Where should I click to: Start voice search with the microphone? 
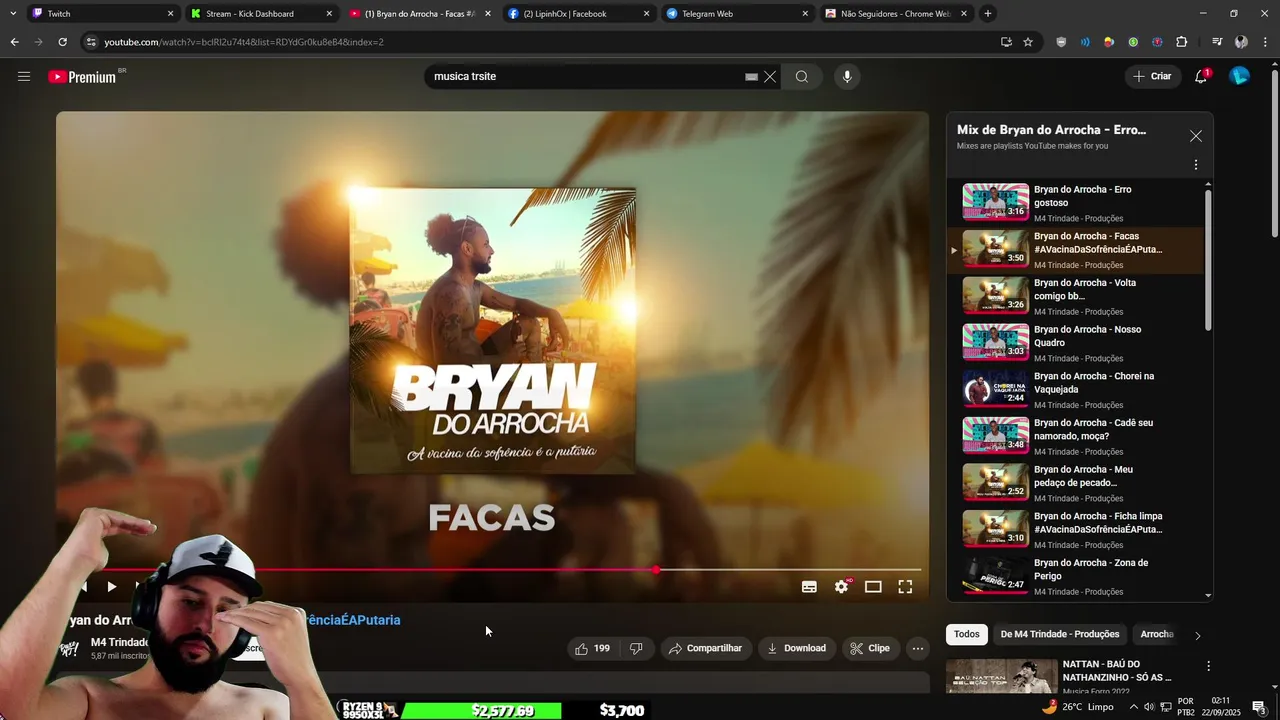pyautogui.click(x=847, y=76)
